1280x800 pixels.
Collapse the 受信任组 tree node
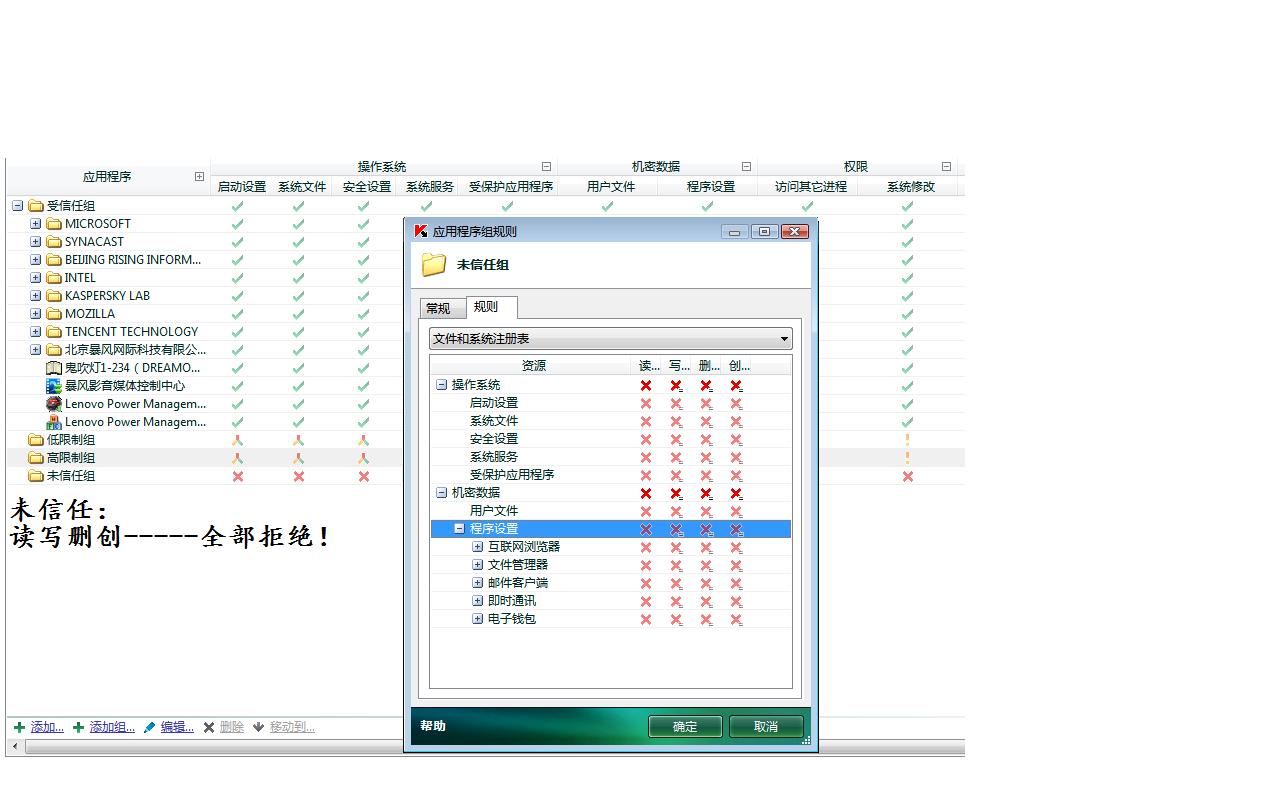pyautogui.click(x=17, y=206)
